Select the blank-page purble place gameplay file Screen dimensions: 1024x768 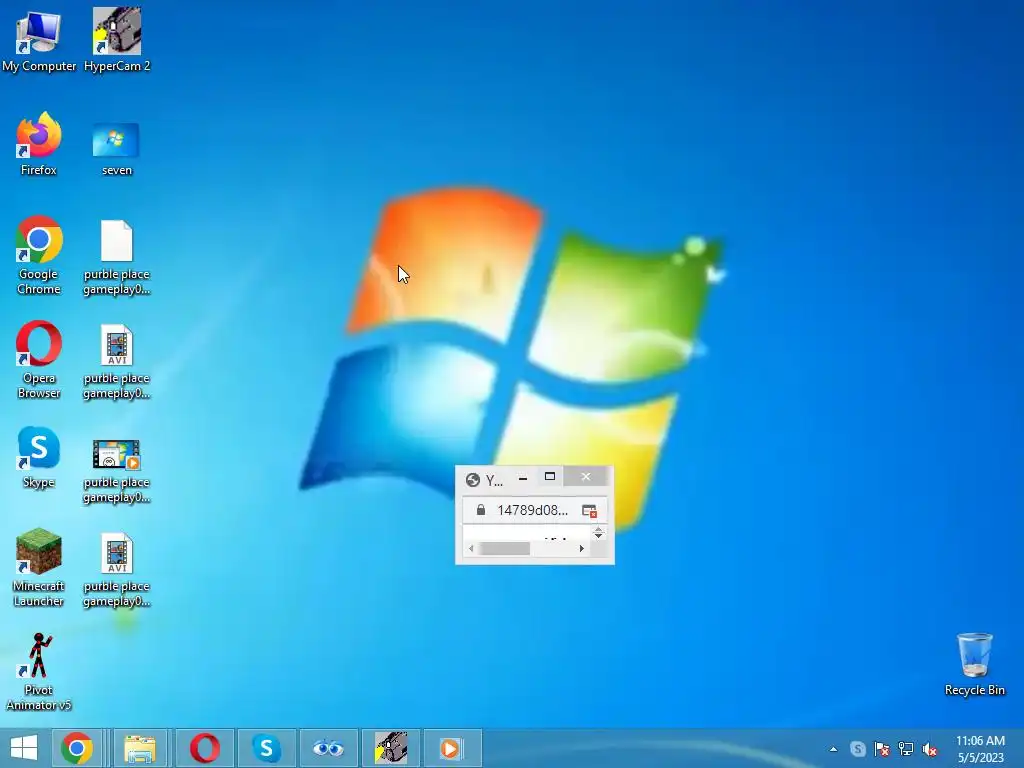117,258
